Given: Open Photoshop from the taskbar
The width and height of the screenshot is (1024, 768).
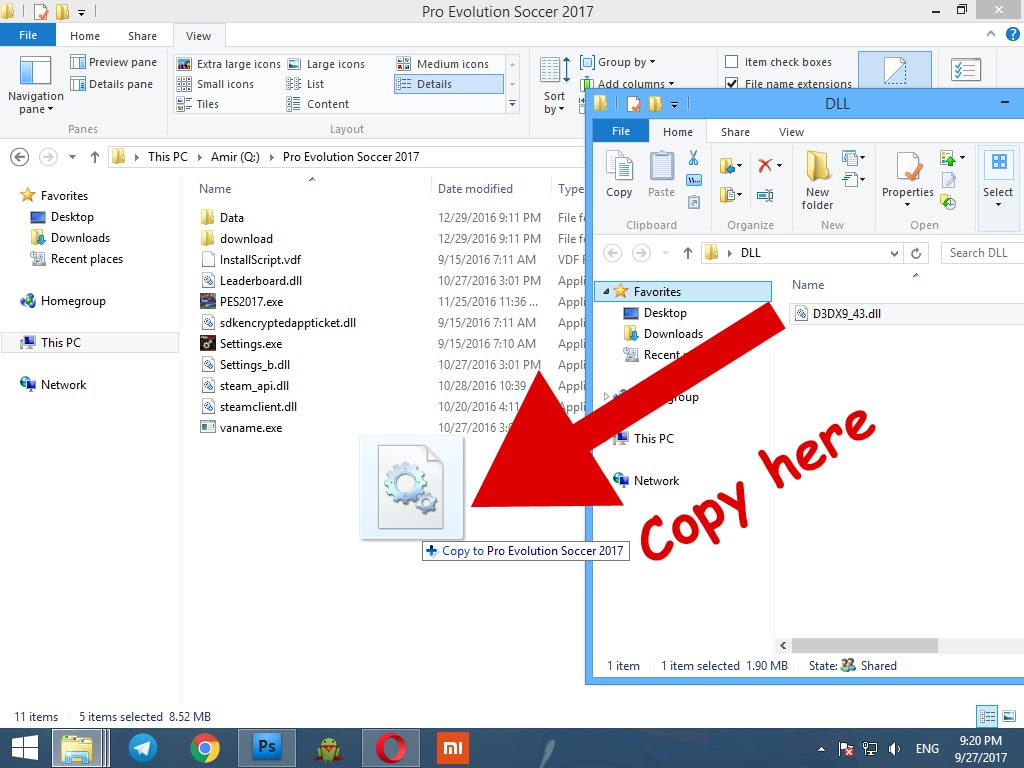Looking at the screenshot, I should coord(266,748).
